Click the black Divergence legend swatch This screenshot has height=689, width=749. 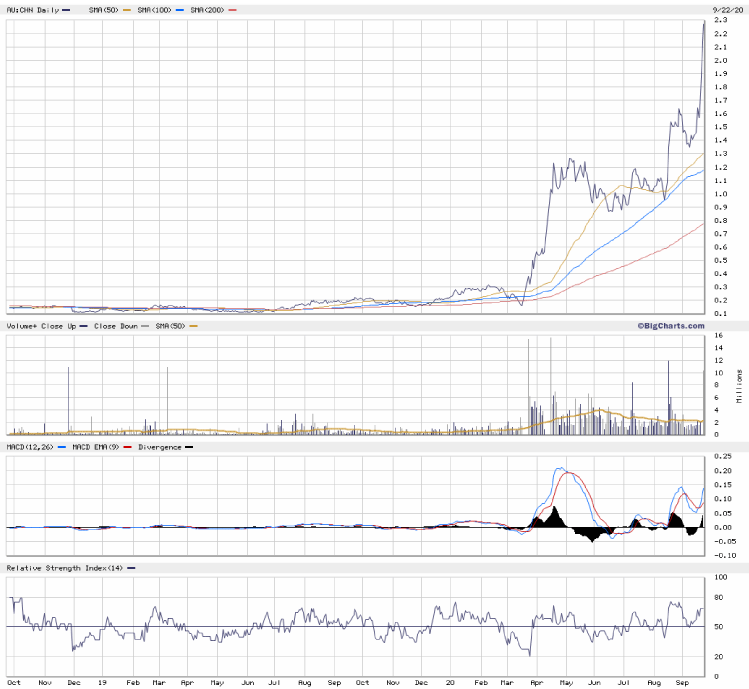click(x=189, y=446)
